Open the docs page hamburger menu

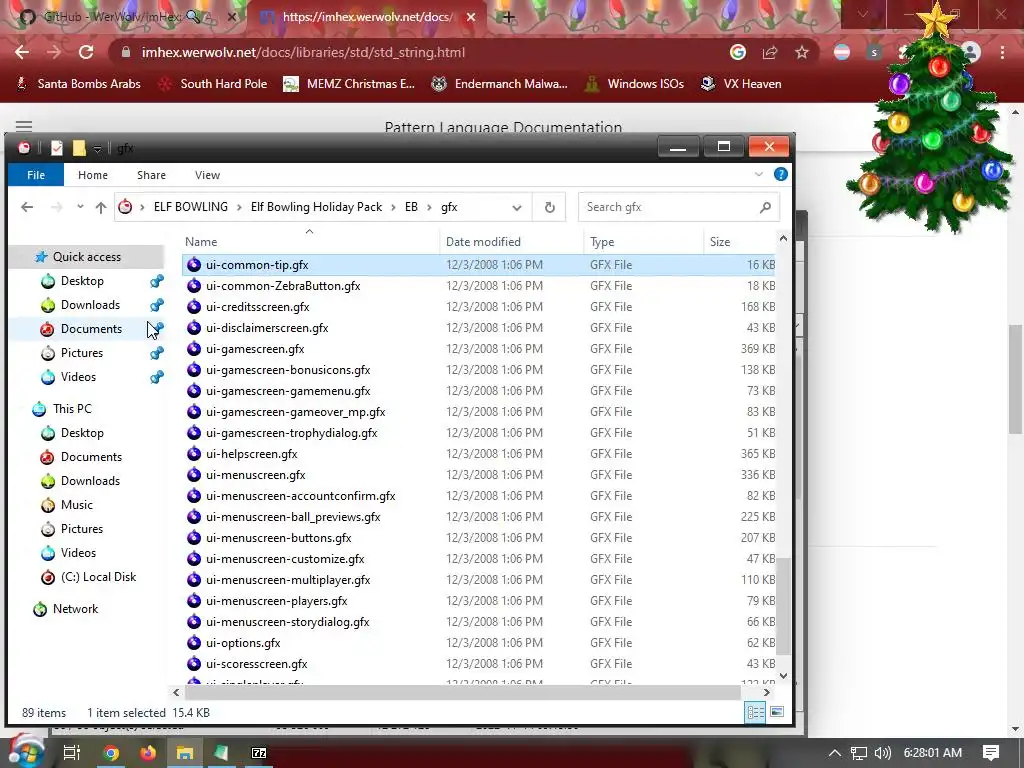click(x=24, y=125)
